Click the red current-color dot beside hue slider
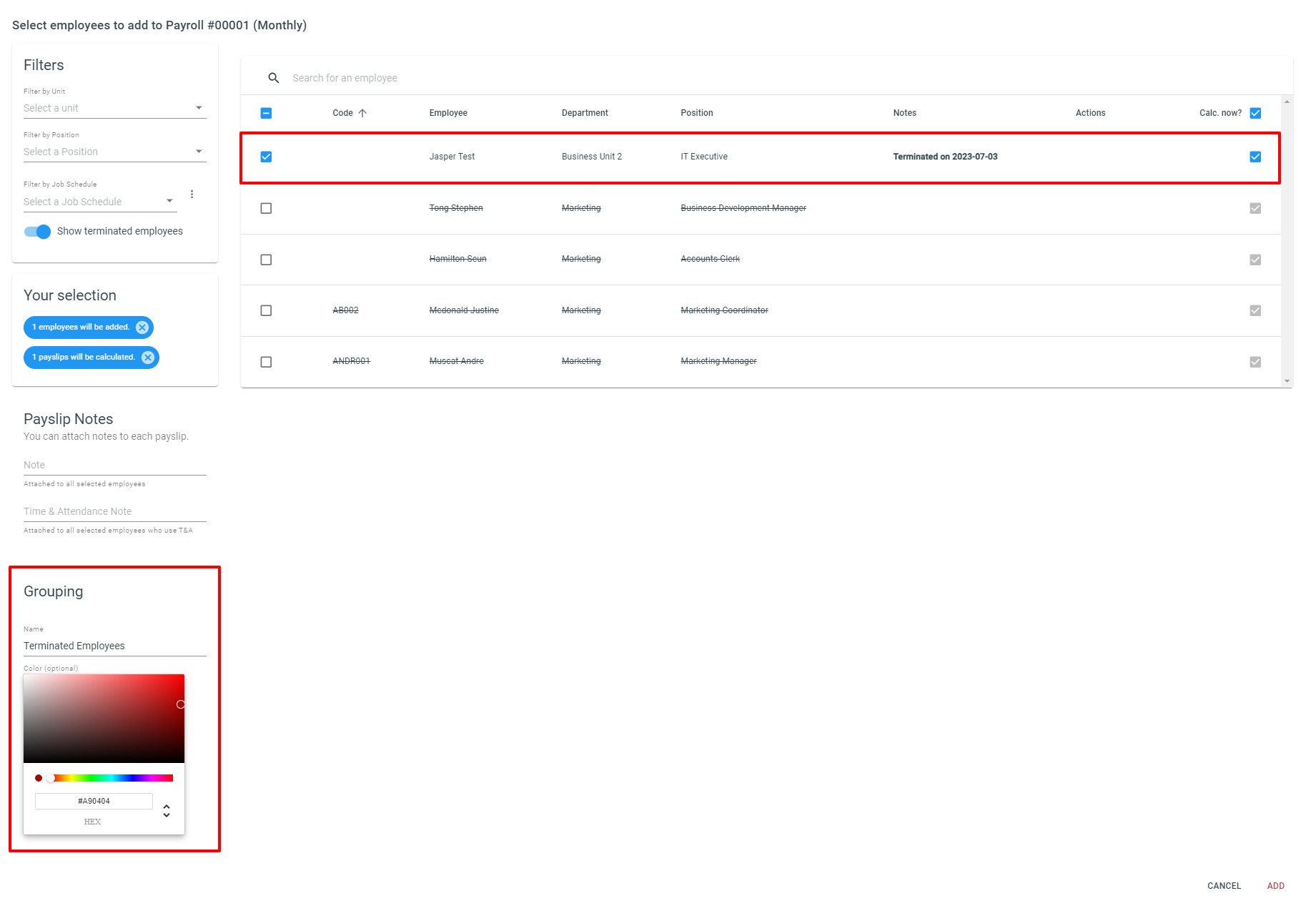The image size is (1316, 901). 39,778
